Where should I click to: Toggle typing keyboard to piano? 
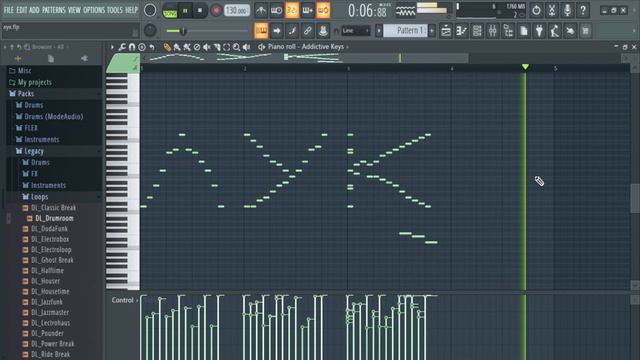pyautogui.click(x=261, y=31)
